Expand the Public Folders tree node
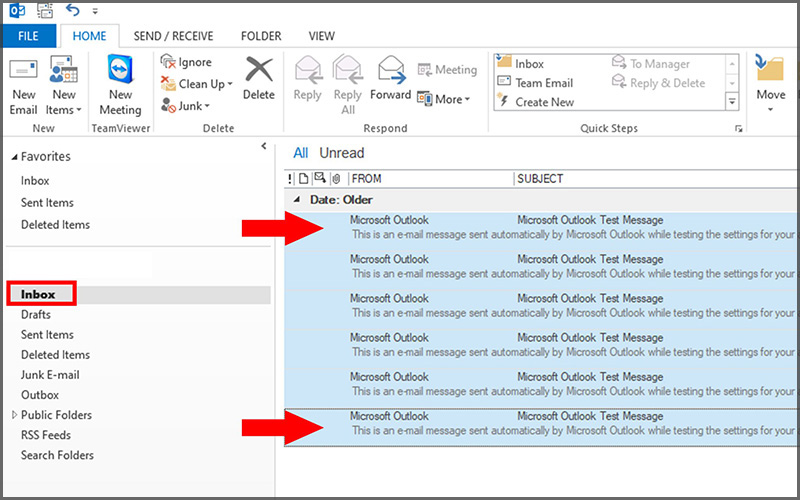The width and height of the screenshot is (800, 500). [14, 415]
